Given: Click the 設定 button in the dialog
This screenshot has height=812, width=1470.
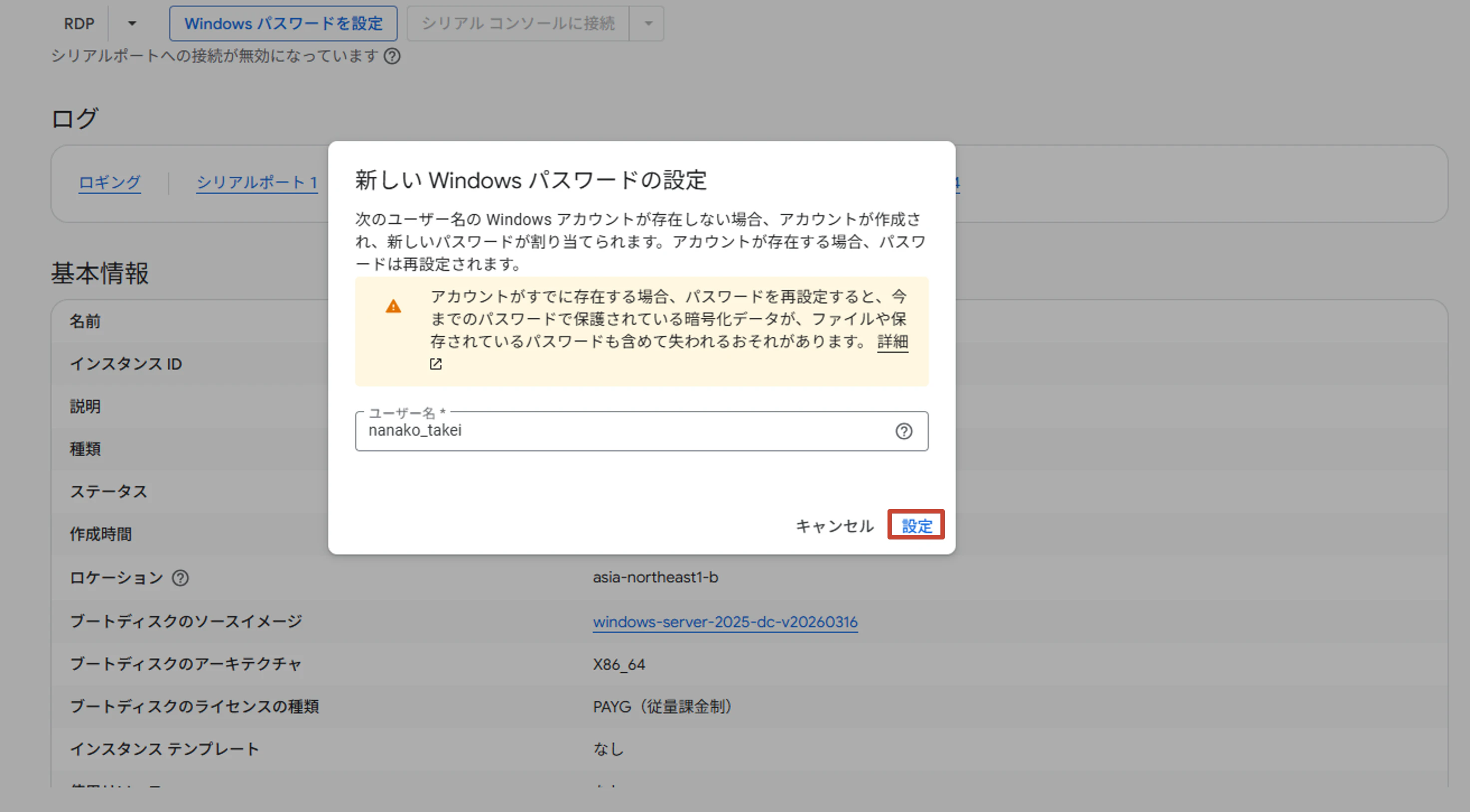Looking at the screenshot, I should [916, 525].
